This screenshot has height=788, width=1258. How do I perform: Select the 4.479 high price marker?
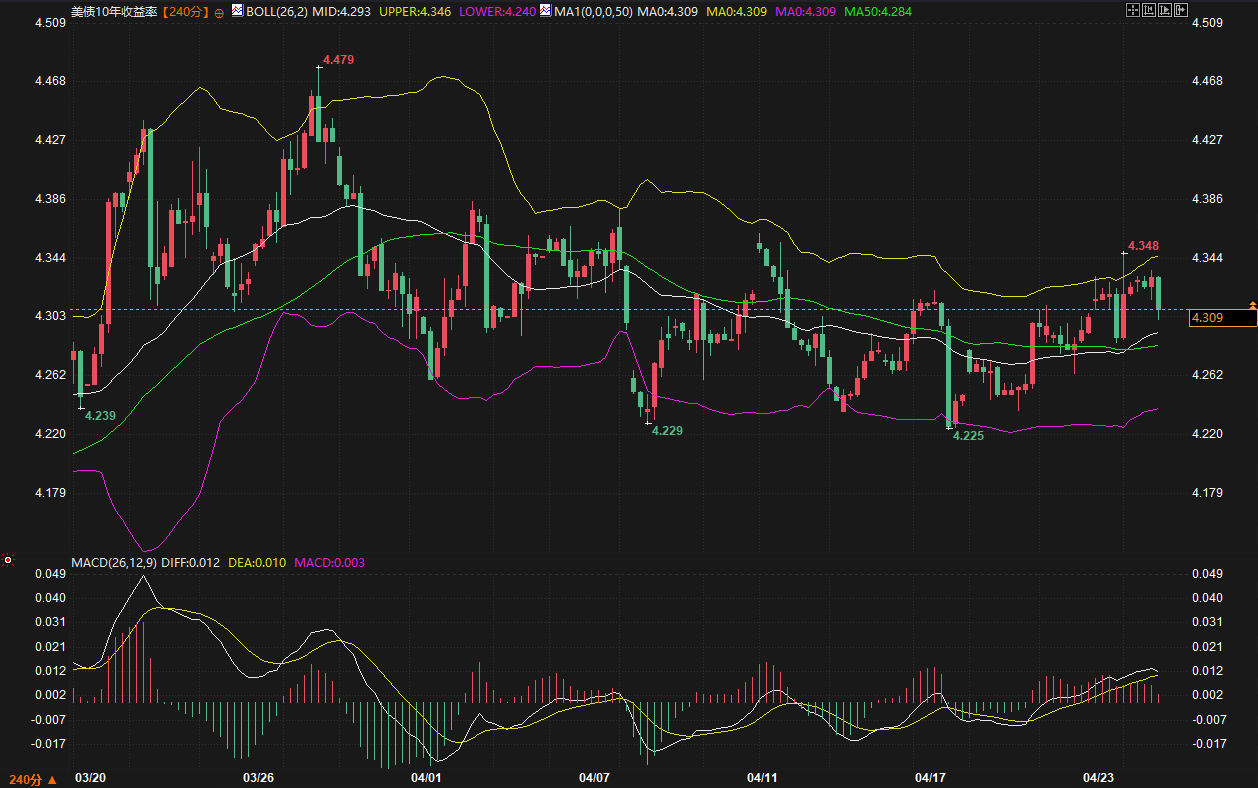pyautogui.click(x=338, y=60)
